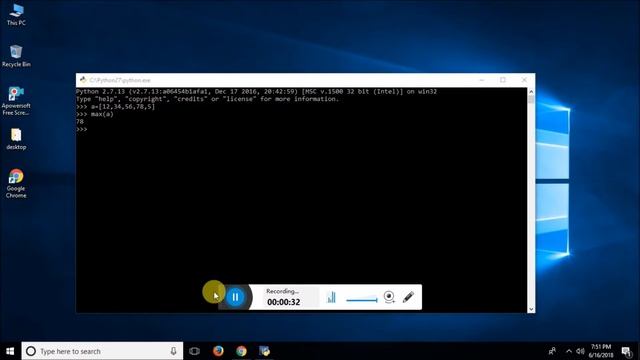Screen dimensions: 640x360
Task: Click the Recording... status label
Action: point(282,291)
